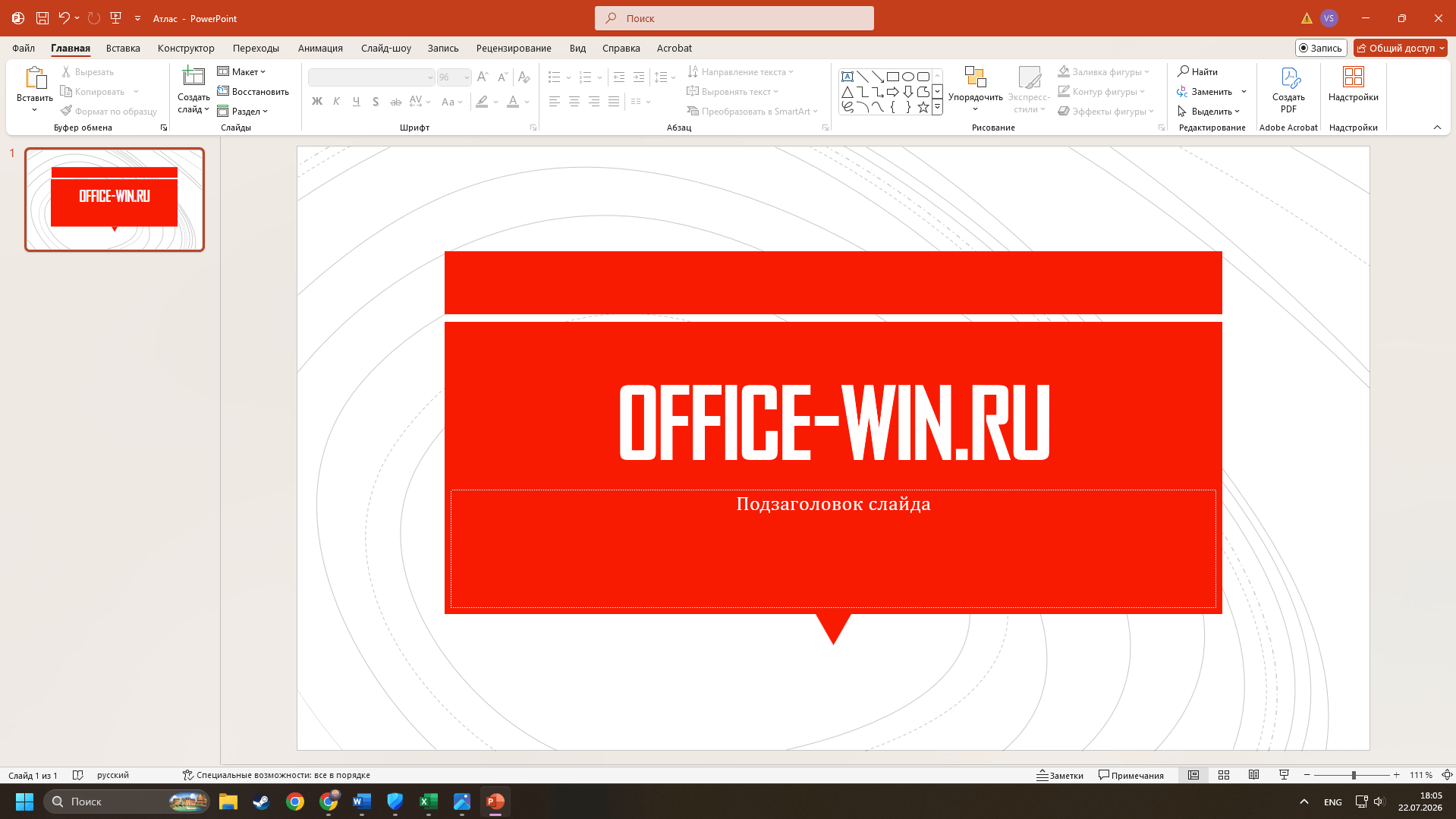The width and height of the screenshot is (1456, 819).
Task: Toggle Notes (Заметки) pane
Action: coord(1060,775)
